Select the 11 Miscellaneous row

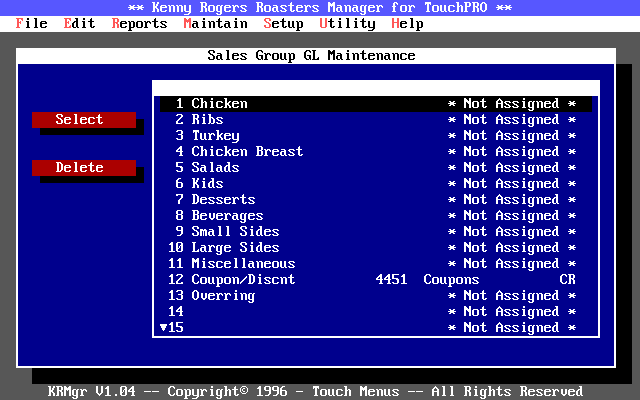pyautogui.click(x=376, y=264)
